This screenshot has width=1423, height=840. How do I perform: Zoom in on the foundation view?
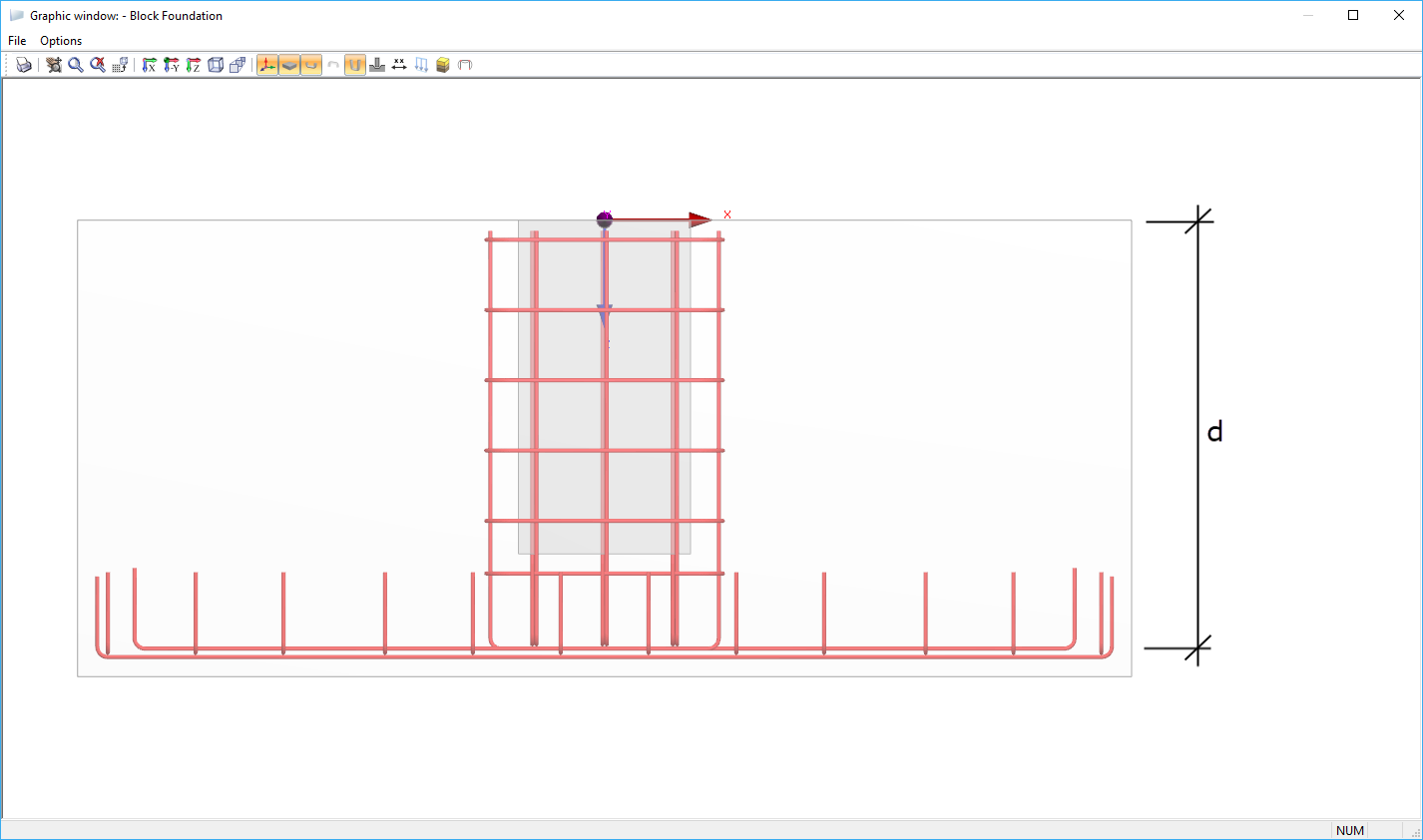(75, 64)
